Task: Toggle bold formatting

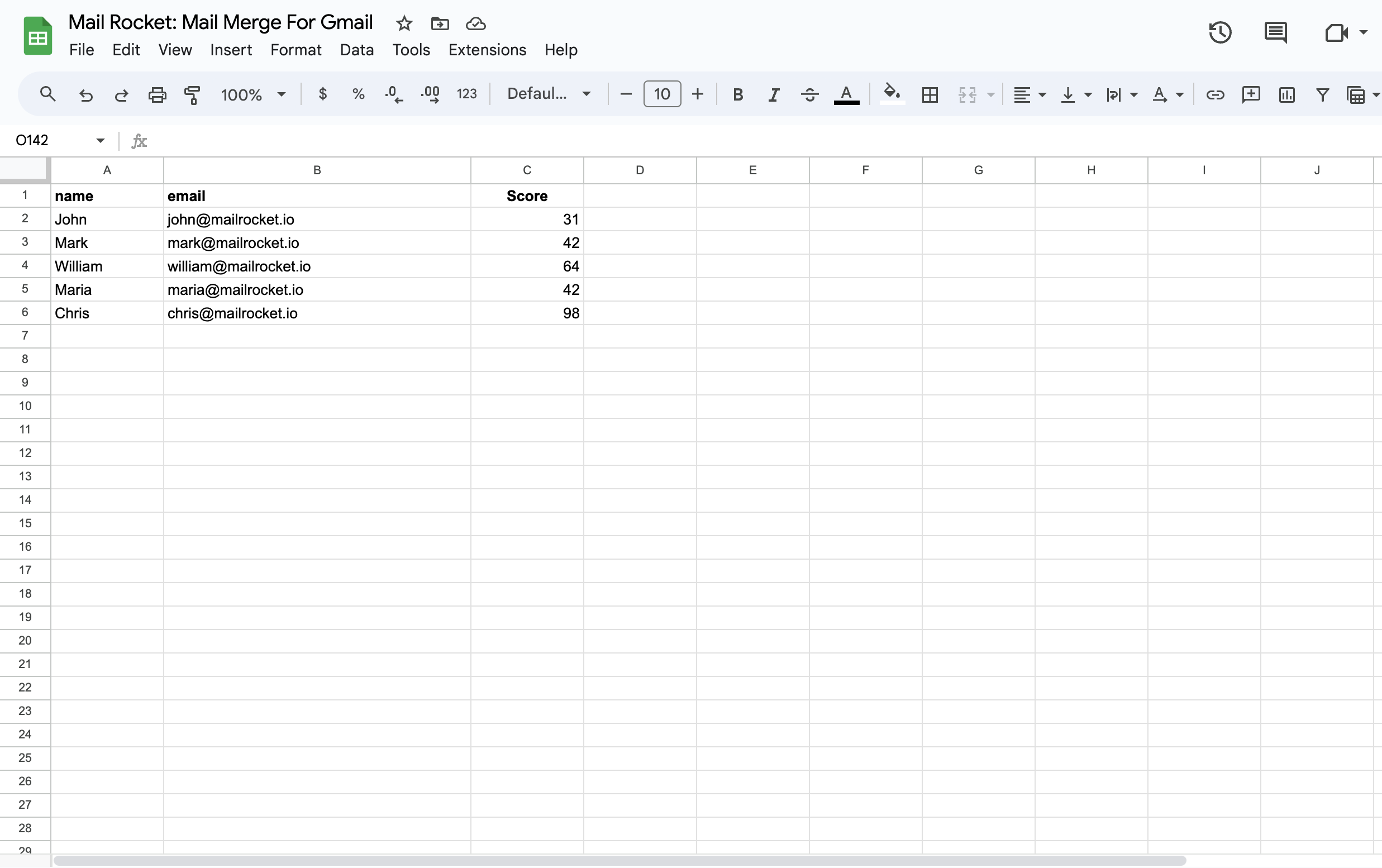Action: point(738,94)
